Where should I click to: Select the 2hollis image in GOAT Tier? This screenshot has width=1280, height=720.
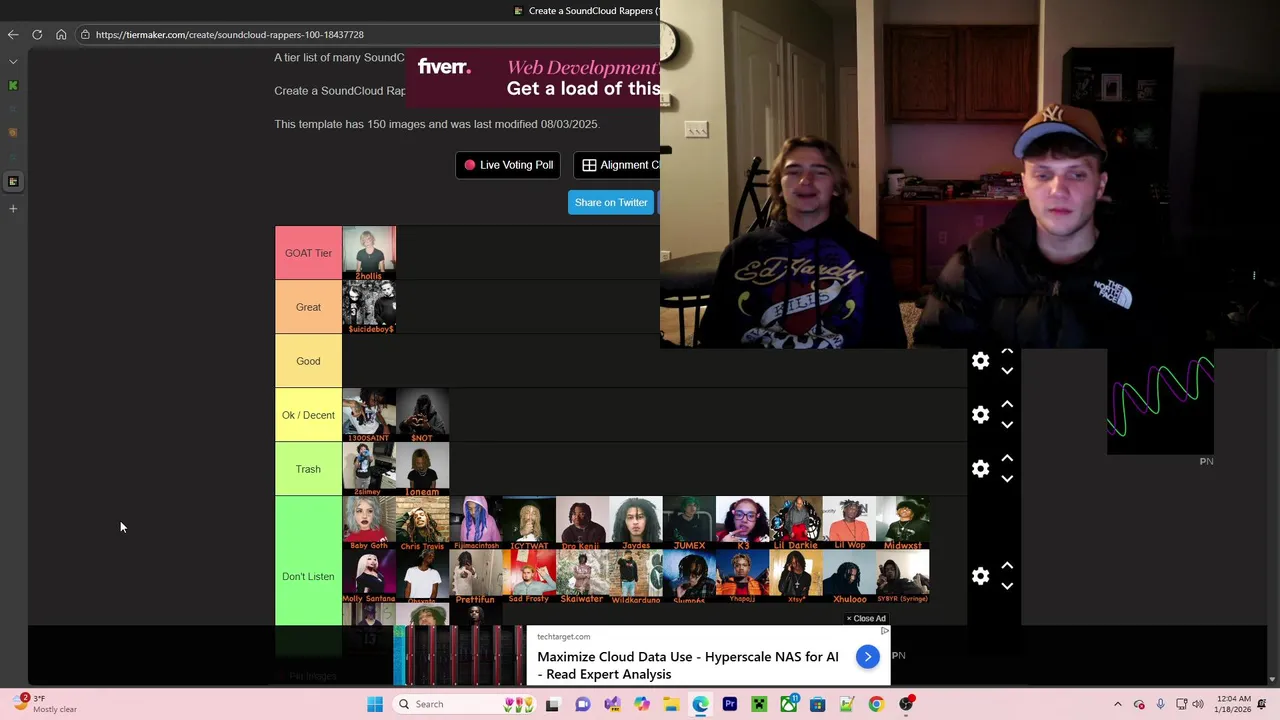point(369,253)
